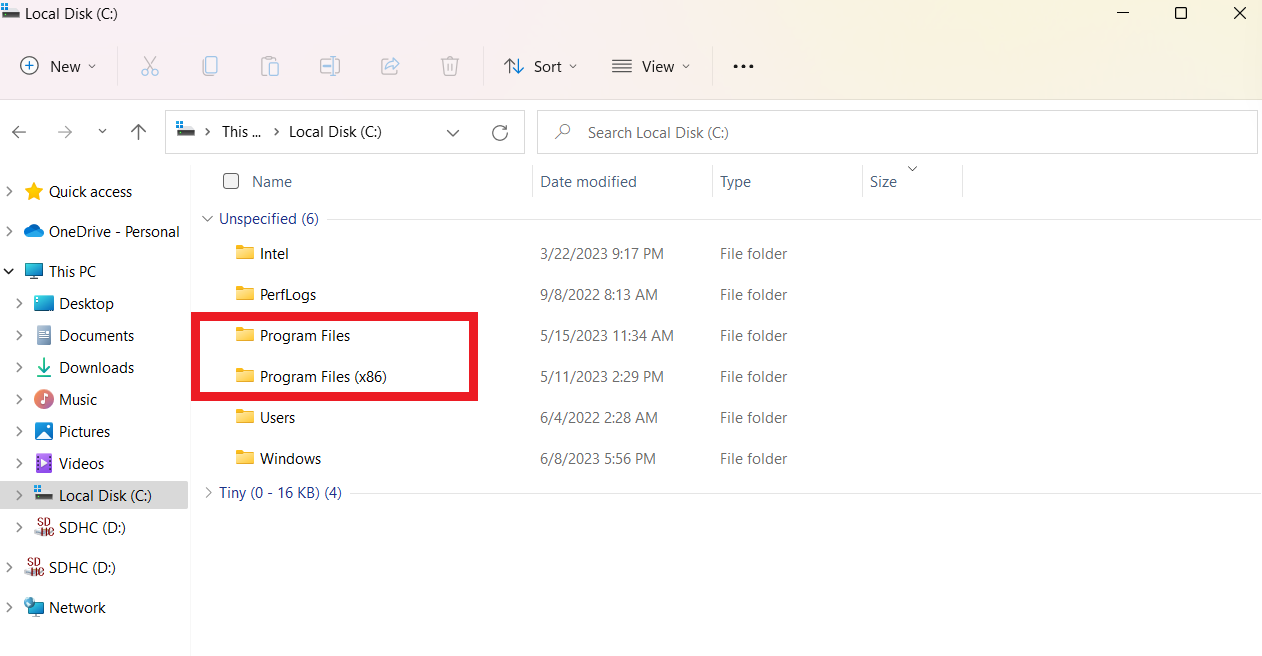Screen dimensions: 1262x656
Task: Go up one folder with Up arrow
Action: 139,132
